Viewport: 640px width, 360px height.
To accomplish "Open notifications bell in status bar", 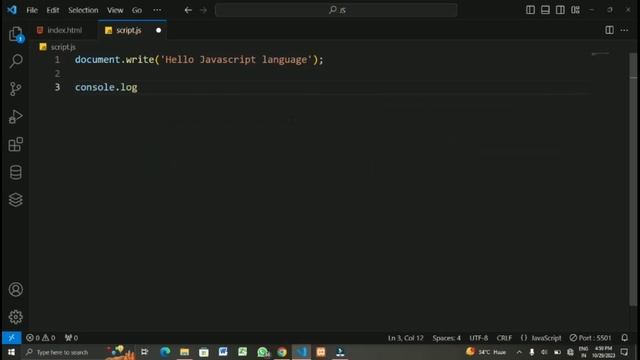I will click(624, 338).
